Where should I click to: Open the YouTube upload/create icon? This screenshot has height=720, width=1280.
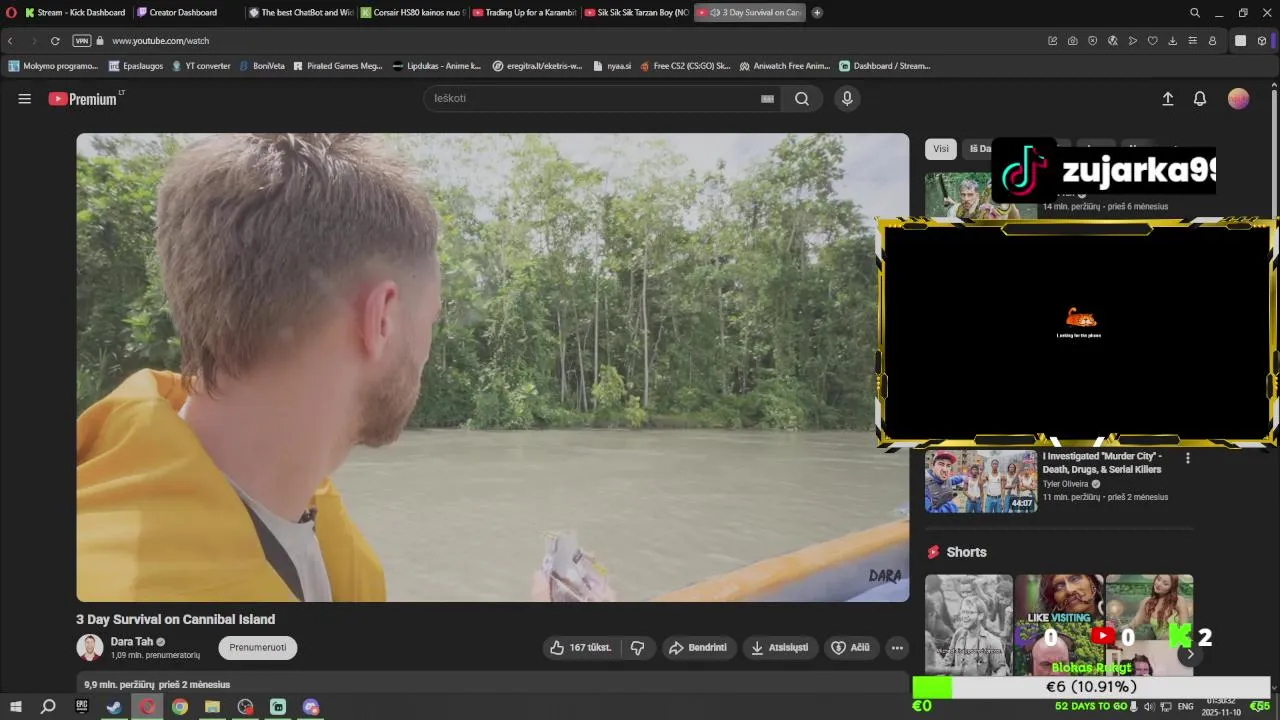coord(1167,99)
